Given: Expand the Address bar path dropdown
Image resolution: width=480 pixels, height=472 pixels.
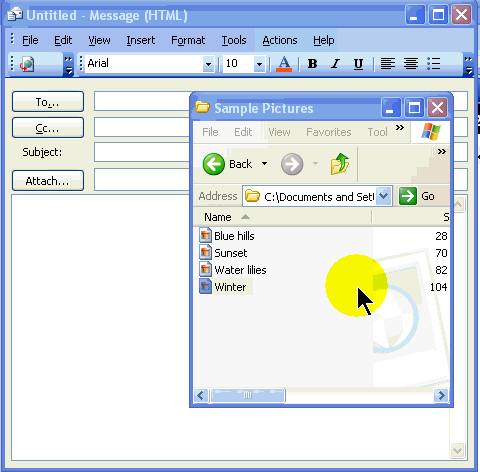Looking at the screenshot, I should 384,196.
